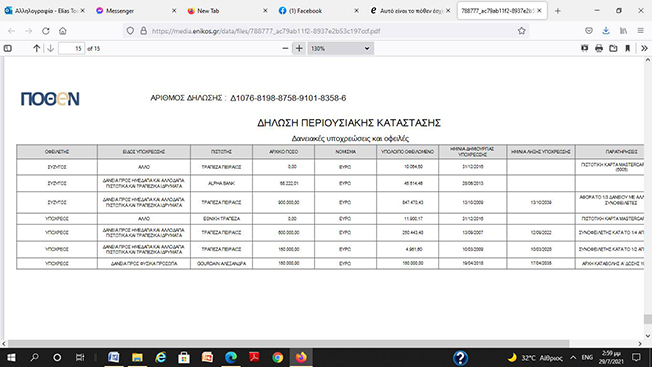Viewport: 652px width, 367px height.
Task: Expand the PDF tools menu chevrons
Action: (x=644, y=49)
